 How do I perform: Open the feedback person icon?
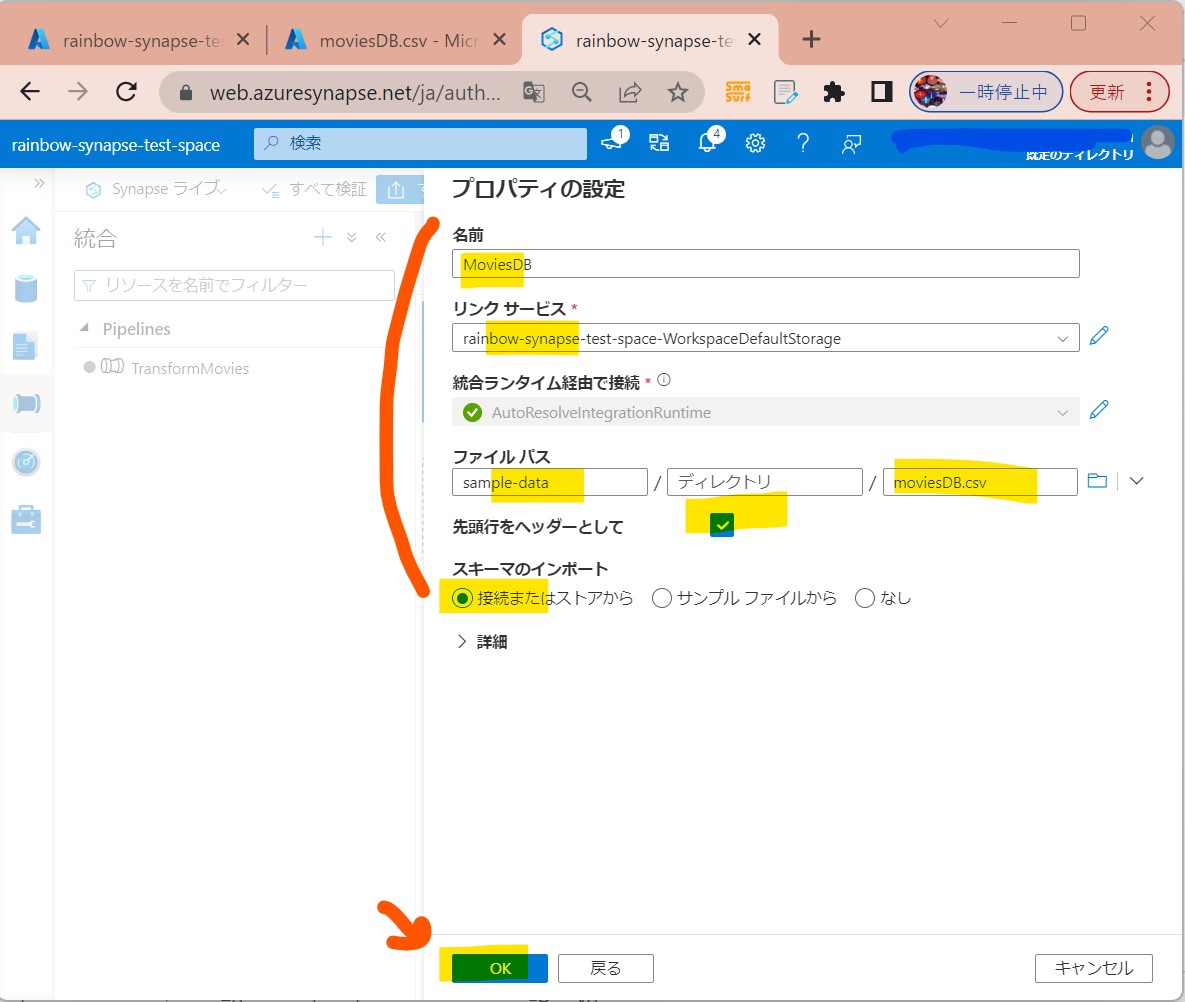851,144
